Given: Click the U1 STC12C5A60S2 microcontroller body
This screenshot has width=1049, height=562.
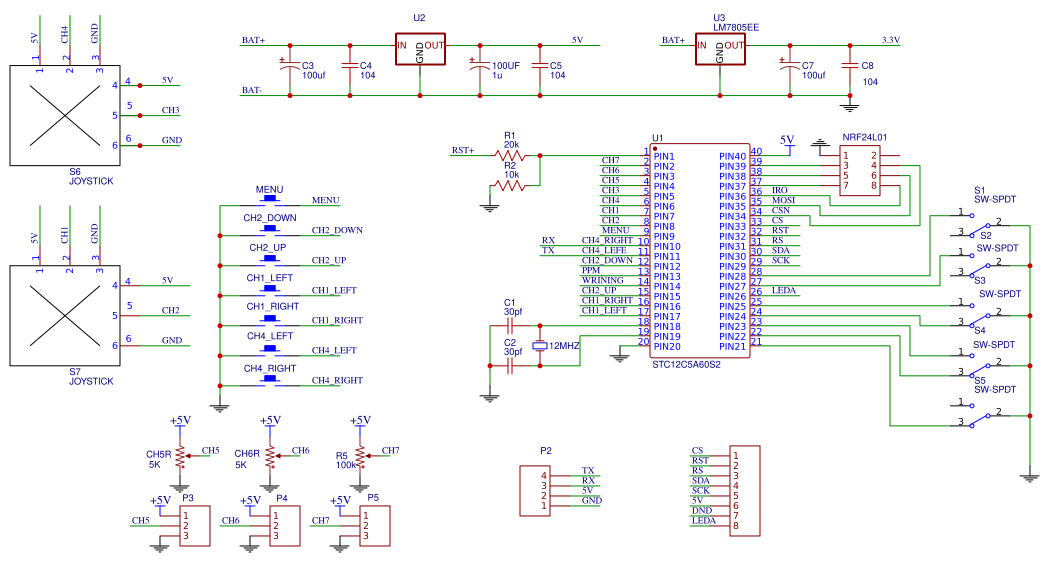Looking at the screenshot, I should coord(700,250).
